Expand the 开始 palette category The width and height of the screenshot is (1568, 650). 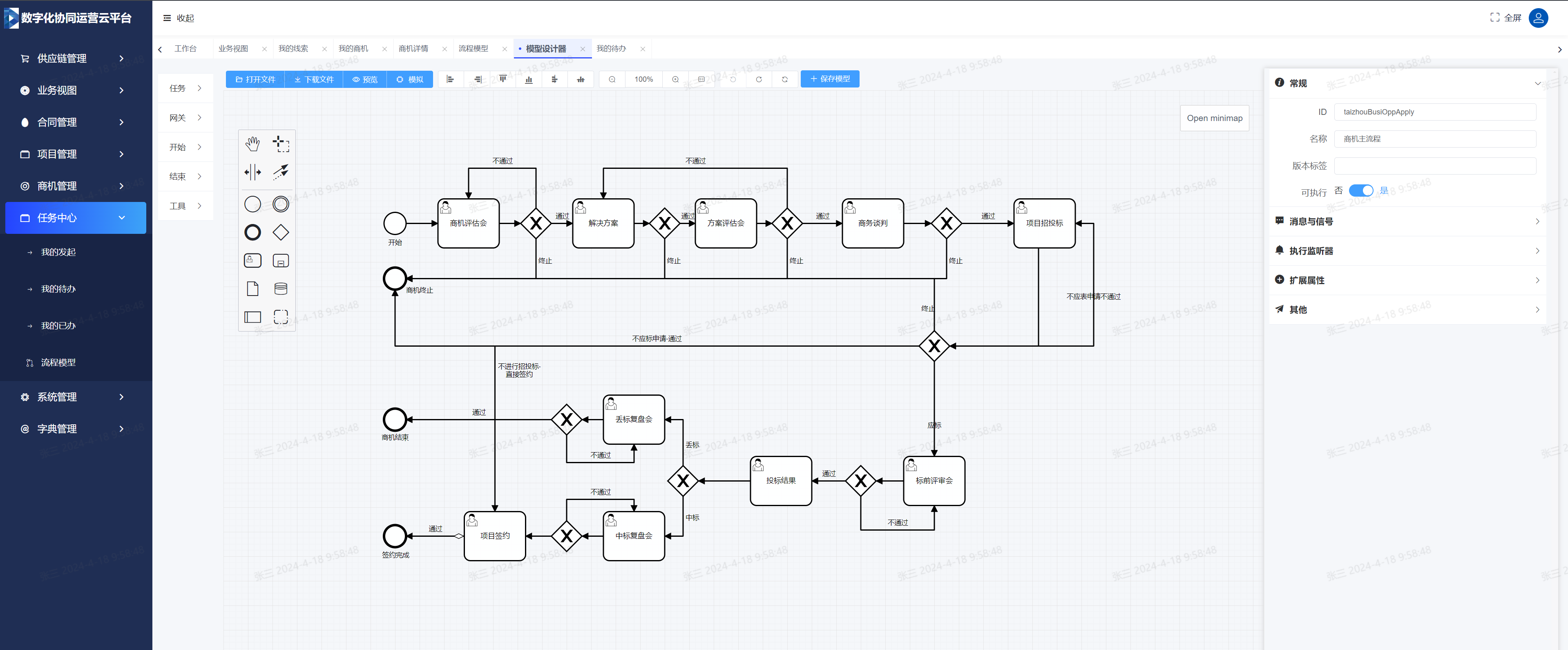coord(185,147)
